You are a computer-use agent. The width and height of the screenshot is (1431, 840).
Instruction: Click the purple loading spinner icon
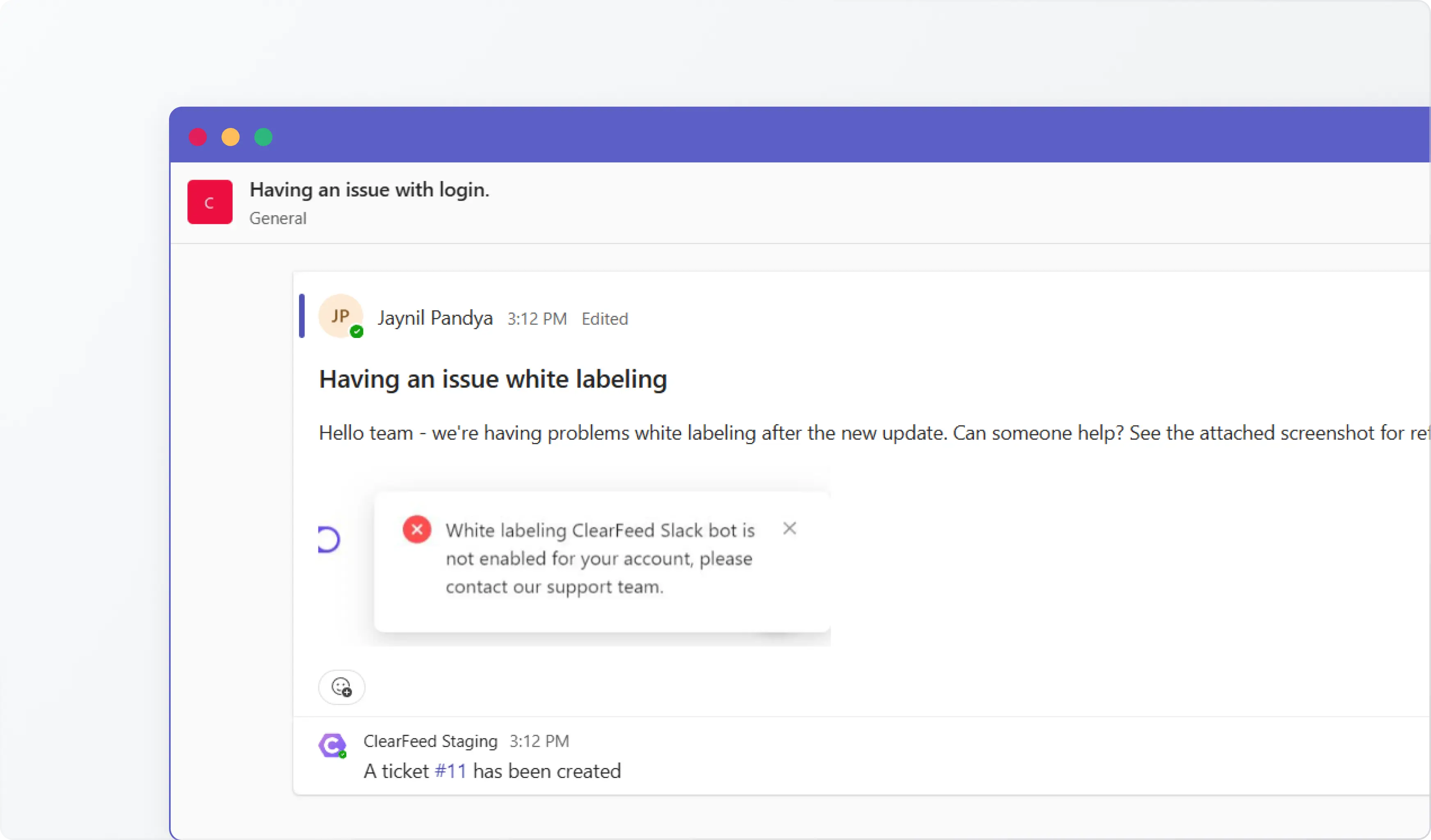click(328, 539)
